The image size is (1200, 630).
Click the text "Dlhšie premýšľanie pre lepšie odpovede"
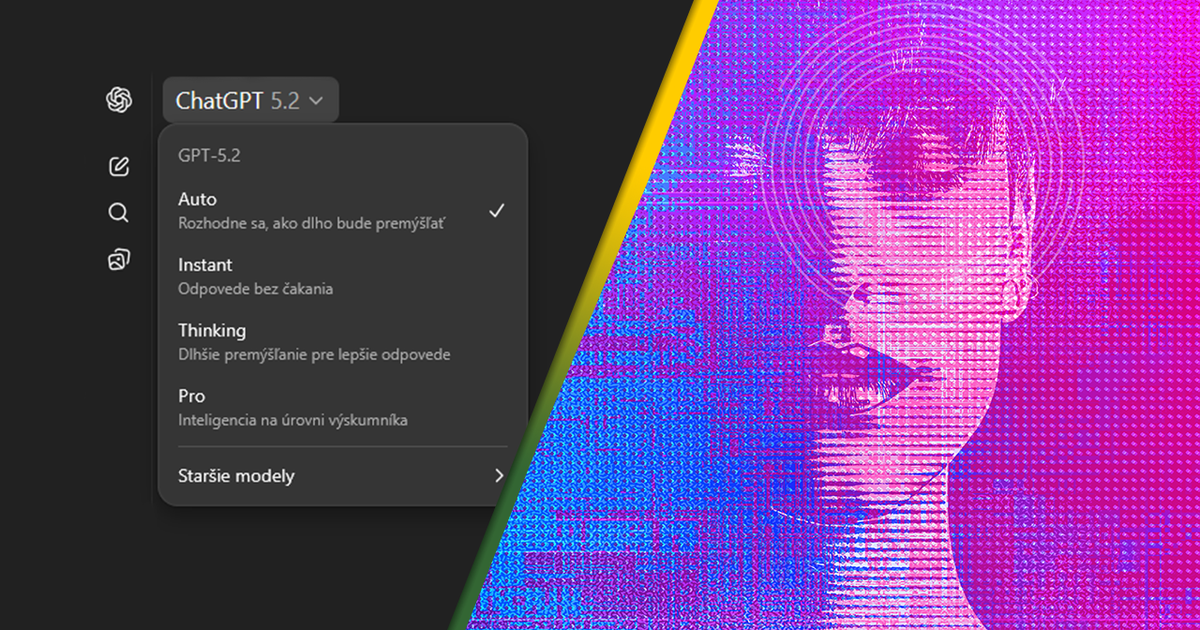314,354
